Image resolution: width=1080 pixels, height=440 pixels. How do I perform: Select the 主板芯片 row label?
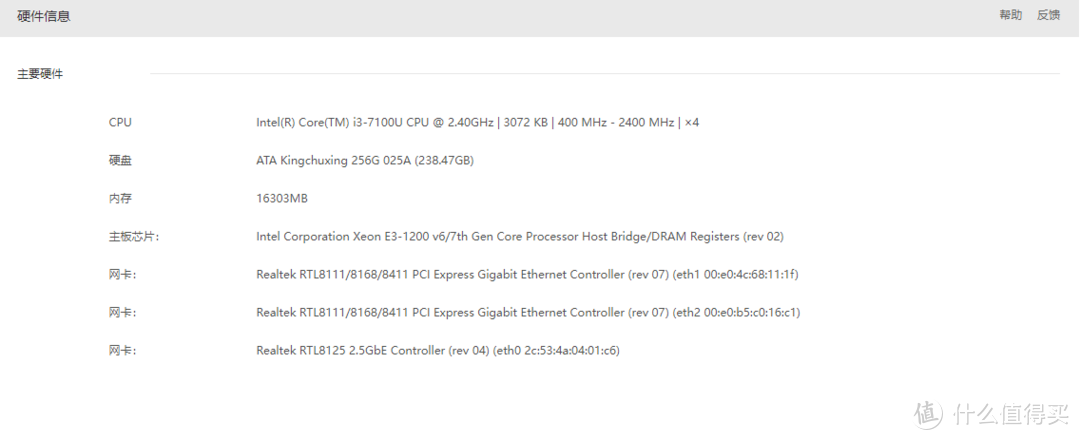click(134, 236)
